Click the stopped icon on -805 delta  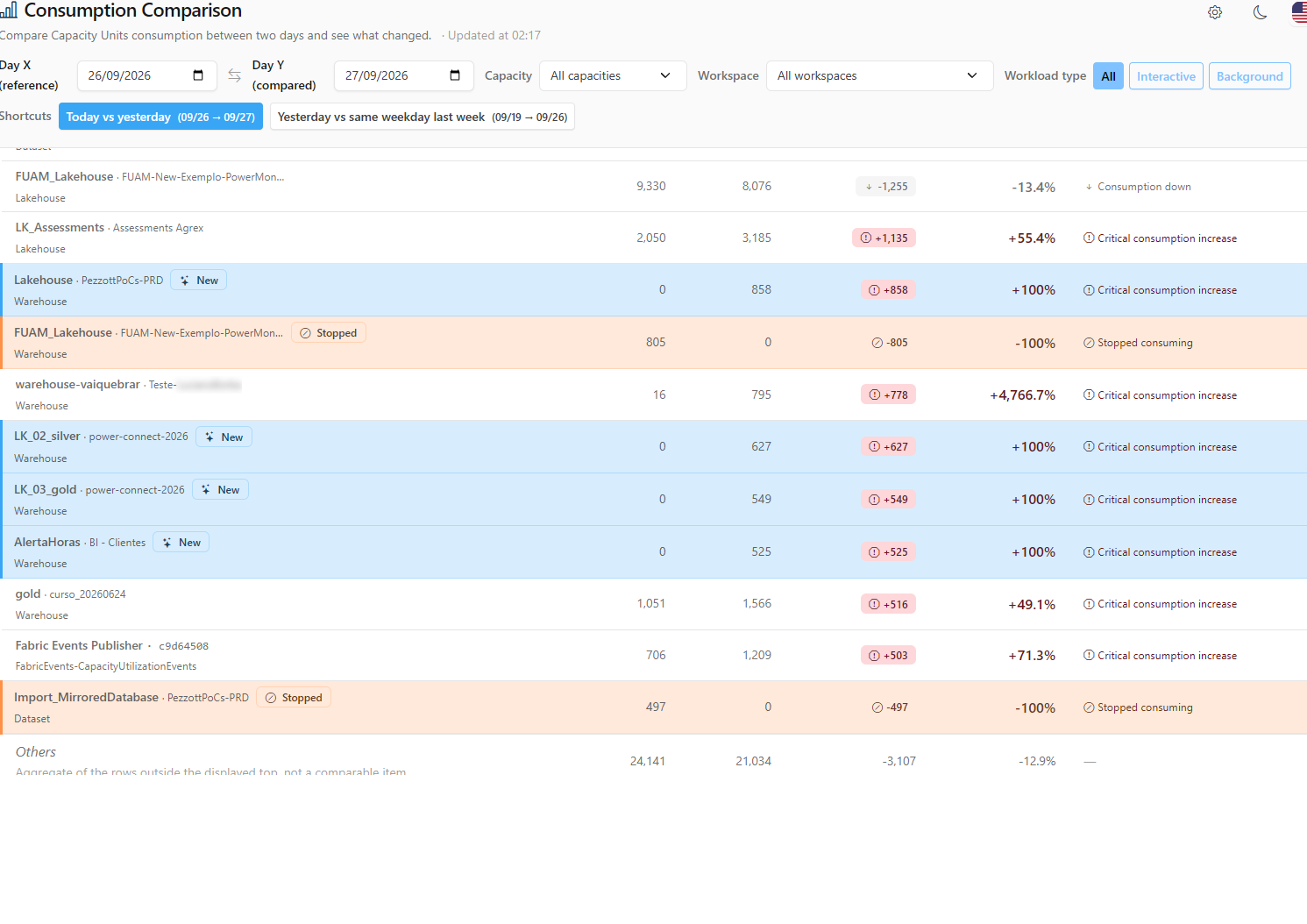click(877, 343)
